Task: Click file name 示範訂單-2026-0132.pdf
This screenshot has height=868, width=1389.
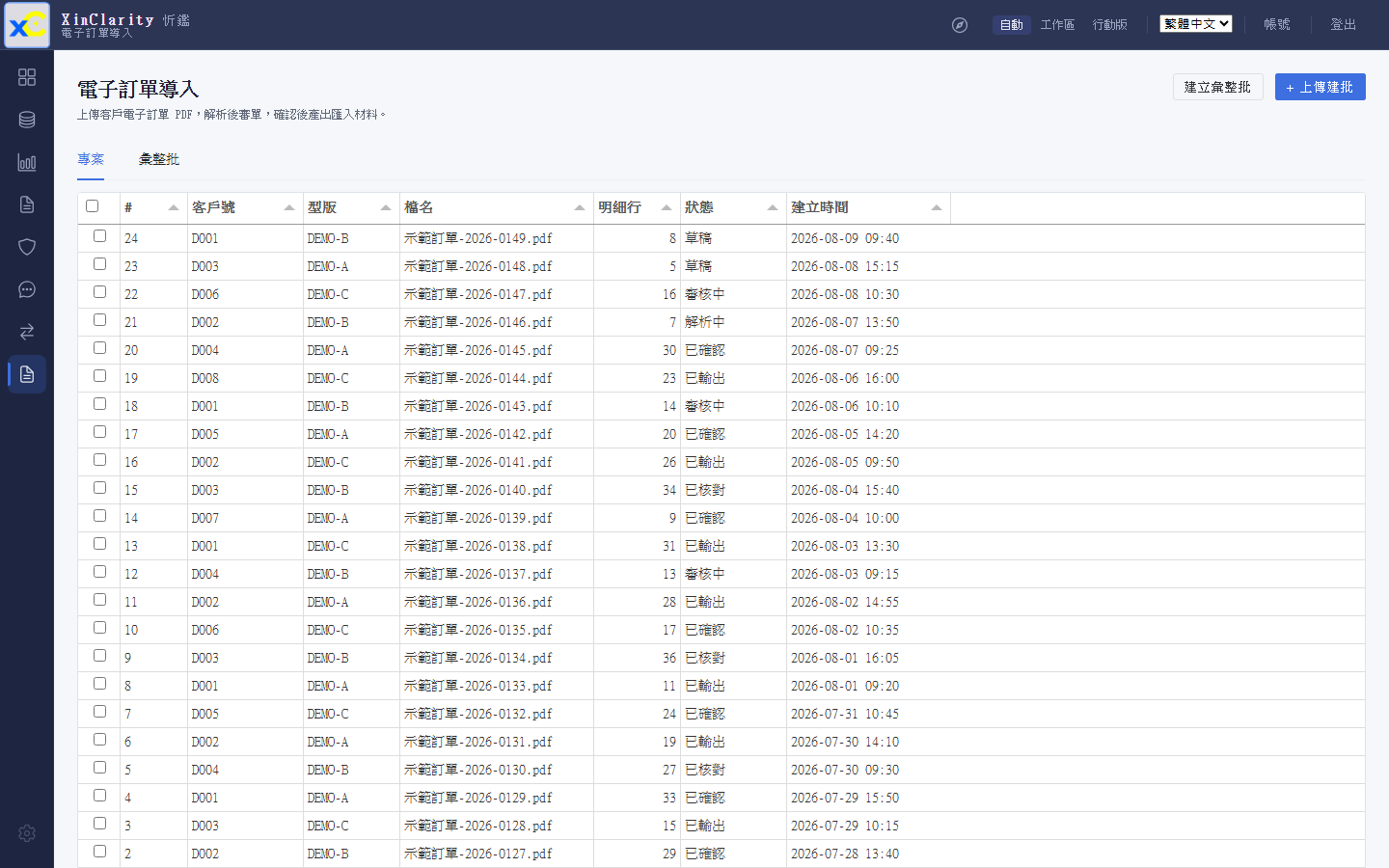Action: click(478, 714)
